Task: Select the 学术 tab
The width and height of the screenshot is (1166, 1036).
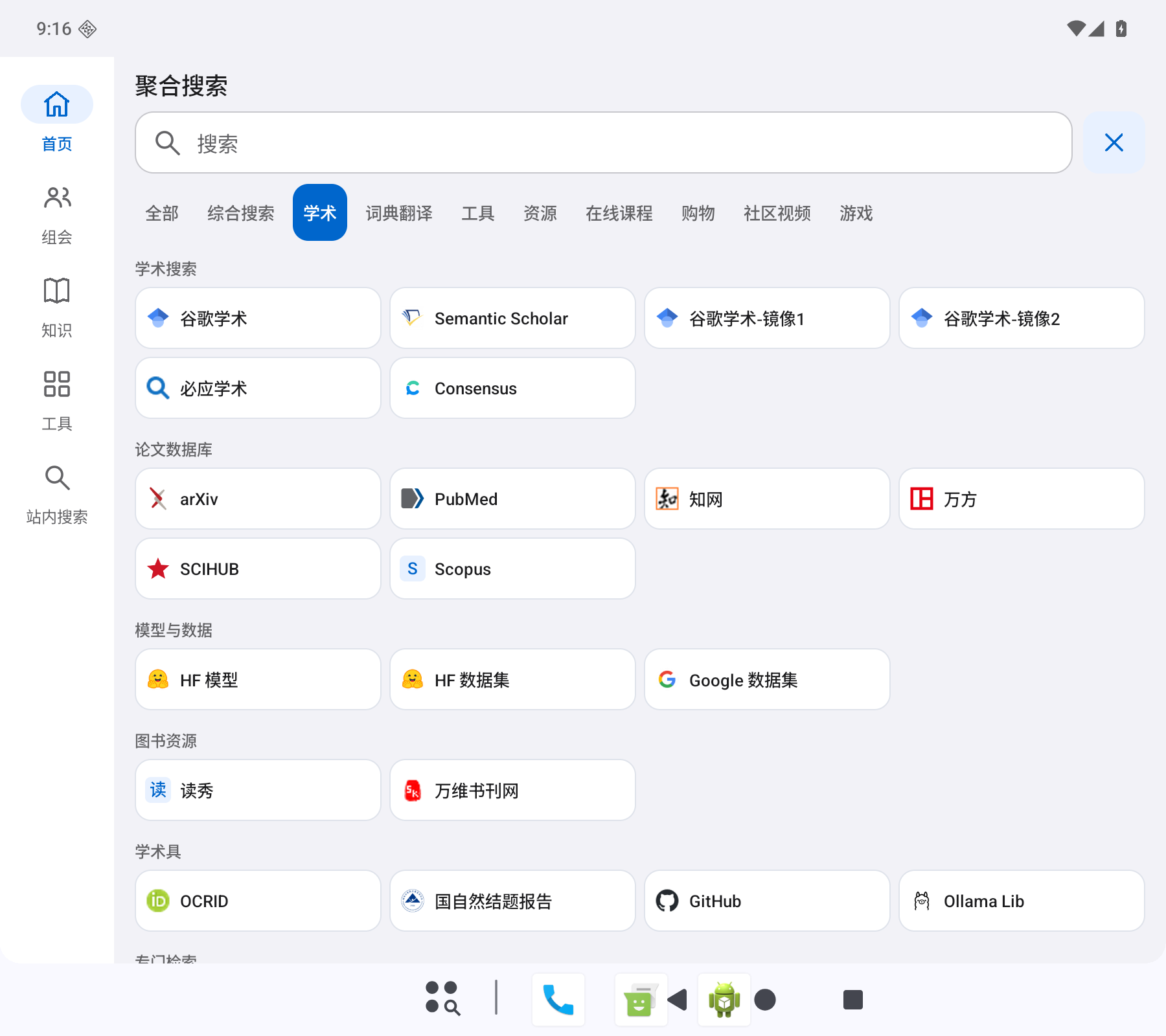Action: point(320,213)
